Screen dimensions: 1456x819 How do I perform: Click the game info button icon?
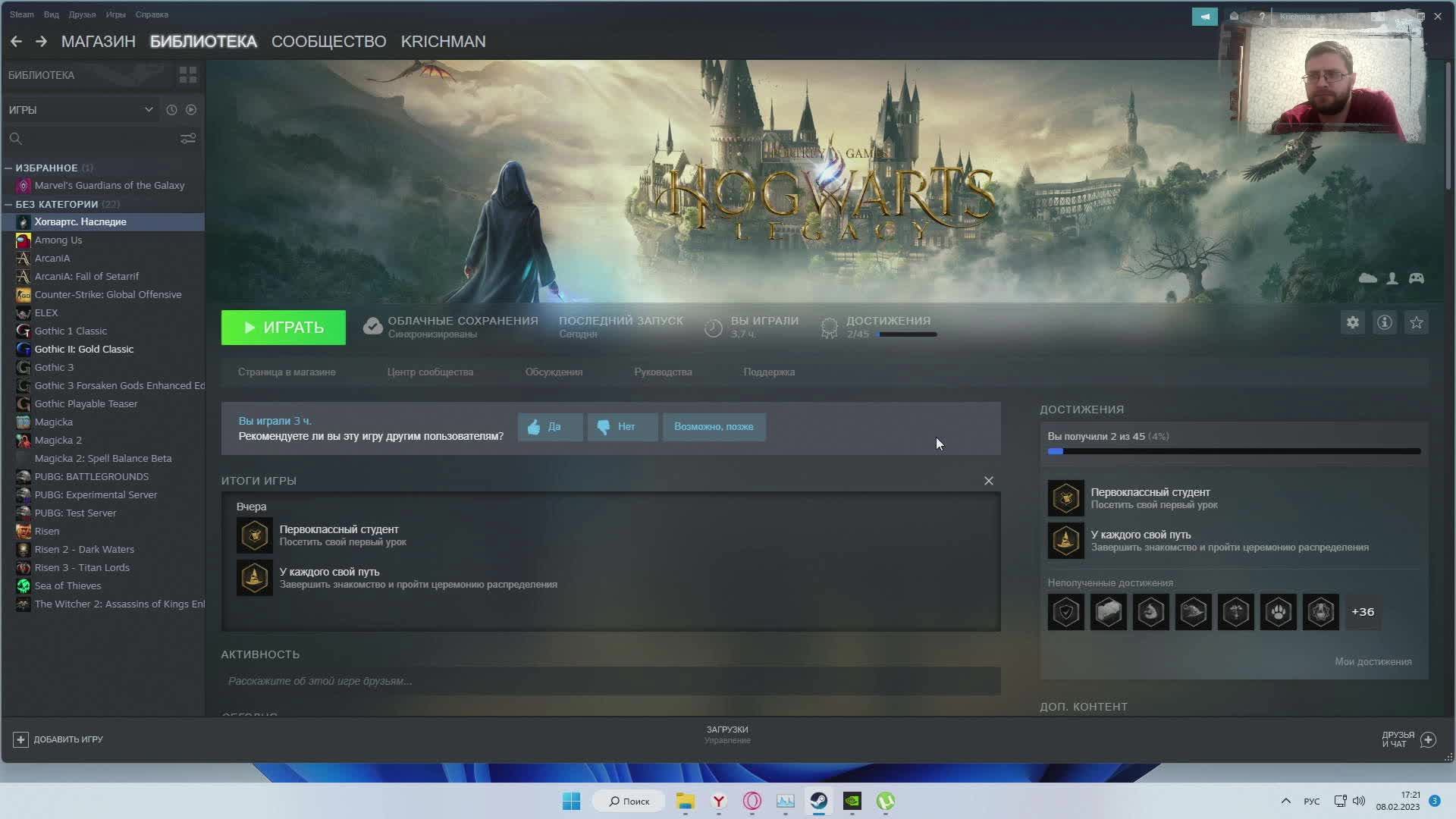(1385, 322)
